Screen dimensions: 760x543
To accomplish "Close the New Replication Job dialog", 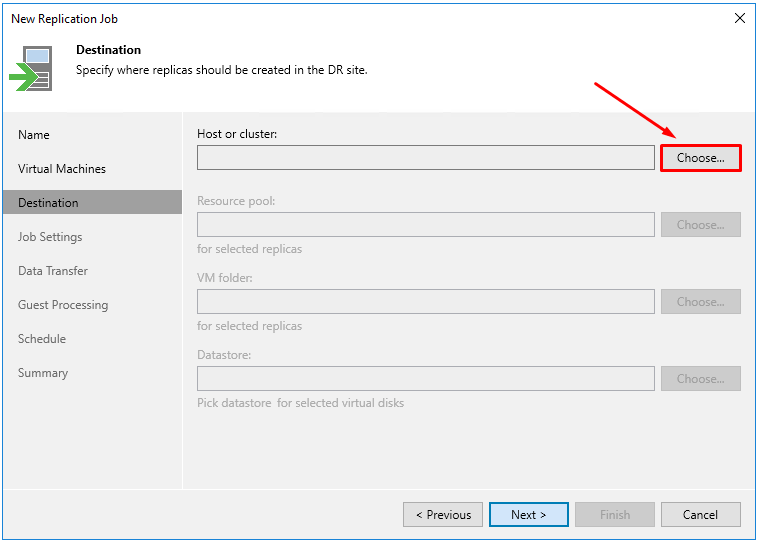I will tap(740, 18).
